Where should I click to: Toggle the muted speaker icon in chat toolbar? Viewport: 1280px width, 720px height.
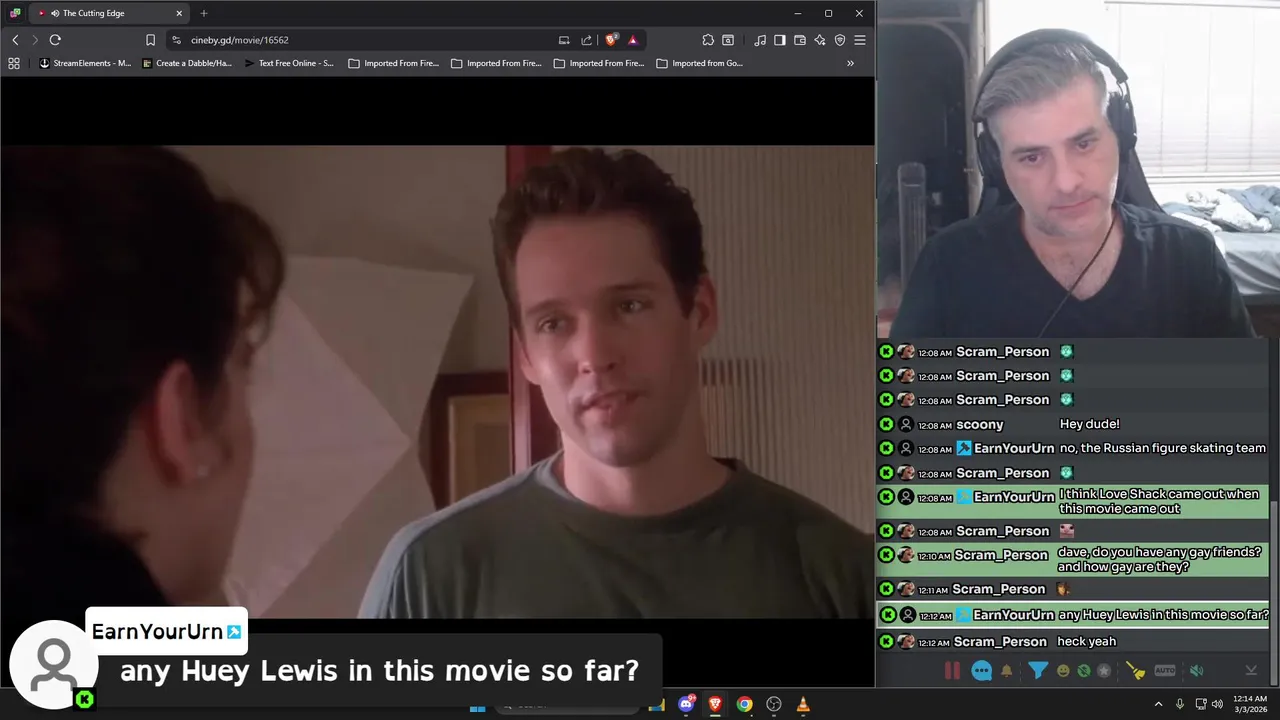coord(1197,671)
